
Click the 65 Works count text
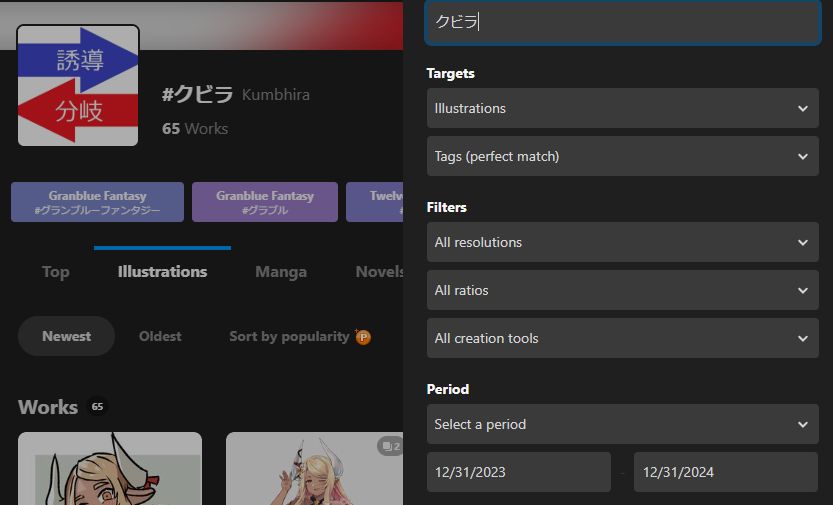[x=195, y=129]
